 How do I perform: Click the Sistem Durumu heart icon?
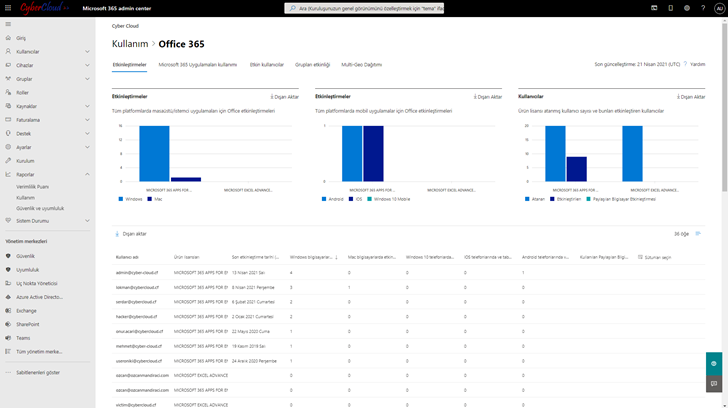(8, 220)
